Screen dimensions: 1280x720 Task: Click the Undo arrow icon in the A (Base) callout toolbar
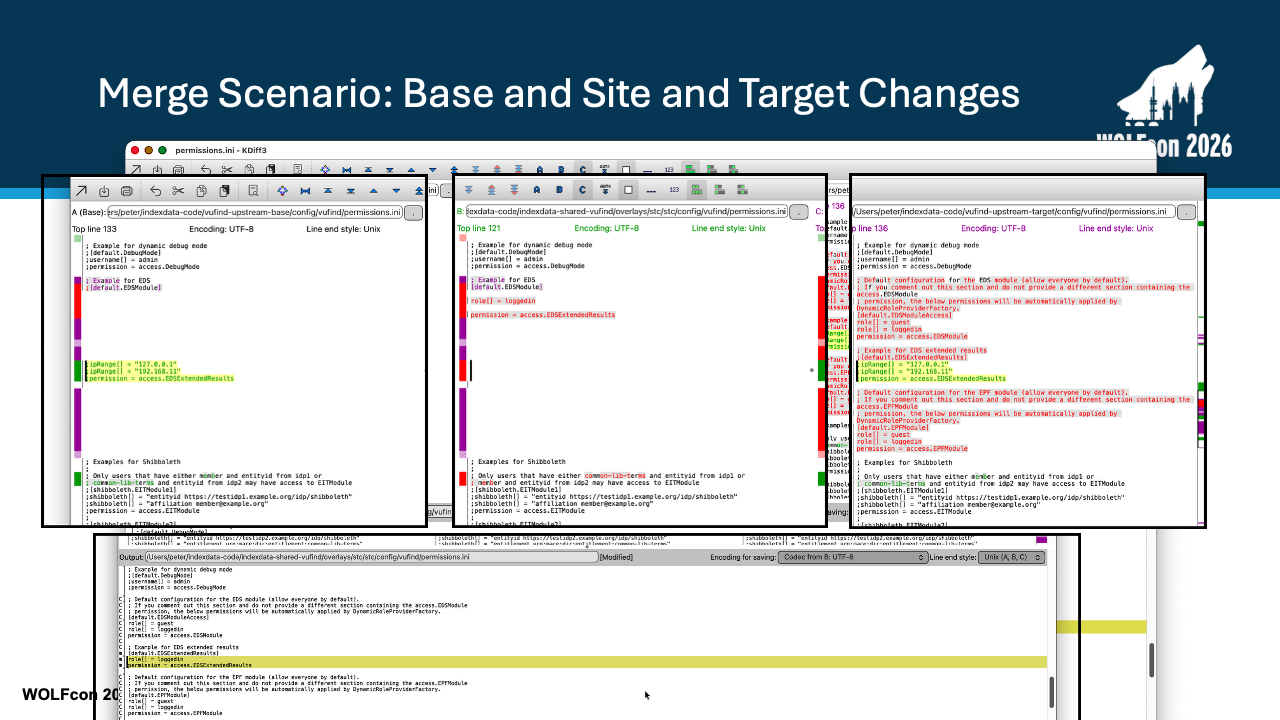pos(155,191)
